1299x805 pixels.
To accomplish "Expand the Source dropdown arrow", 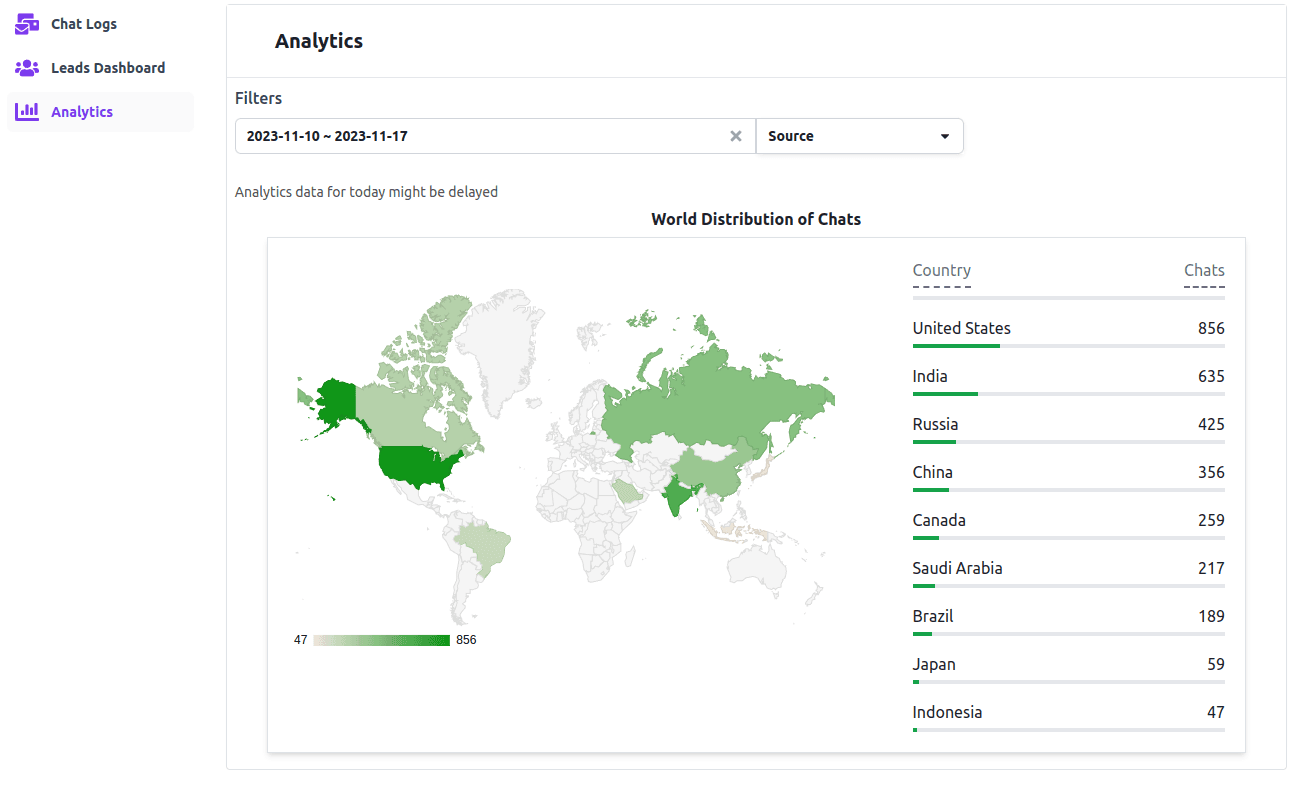I will [945, 137].
